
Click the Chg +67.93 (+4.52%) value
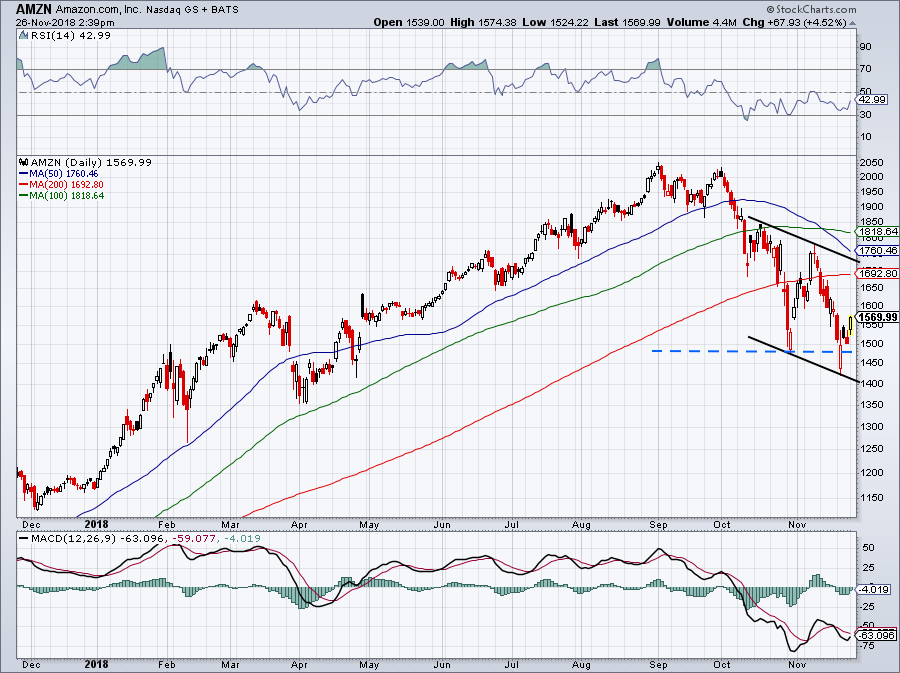(794, 22)
